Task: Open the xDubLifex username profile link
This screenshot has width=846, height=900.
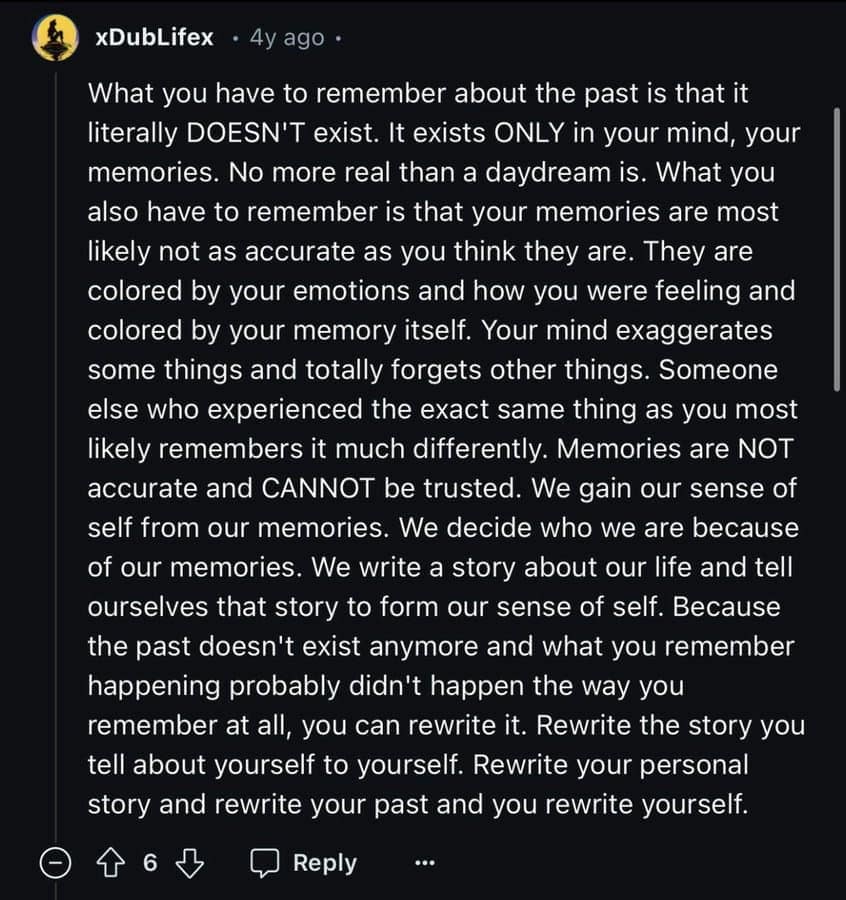Action: [153, 37]
